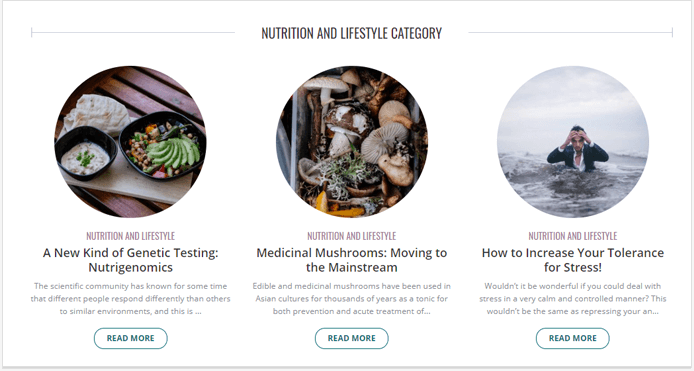Open 'A New Kind of Genetic Testing: Nutrigenomics' title
694x371 pixels.
pyautogui.click(x=131, y=260)
